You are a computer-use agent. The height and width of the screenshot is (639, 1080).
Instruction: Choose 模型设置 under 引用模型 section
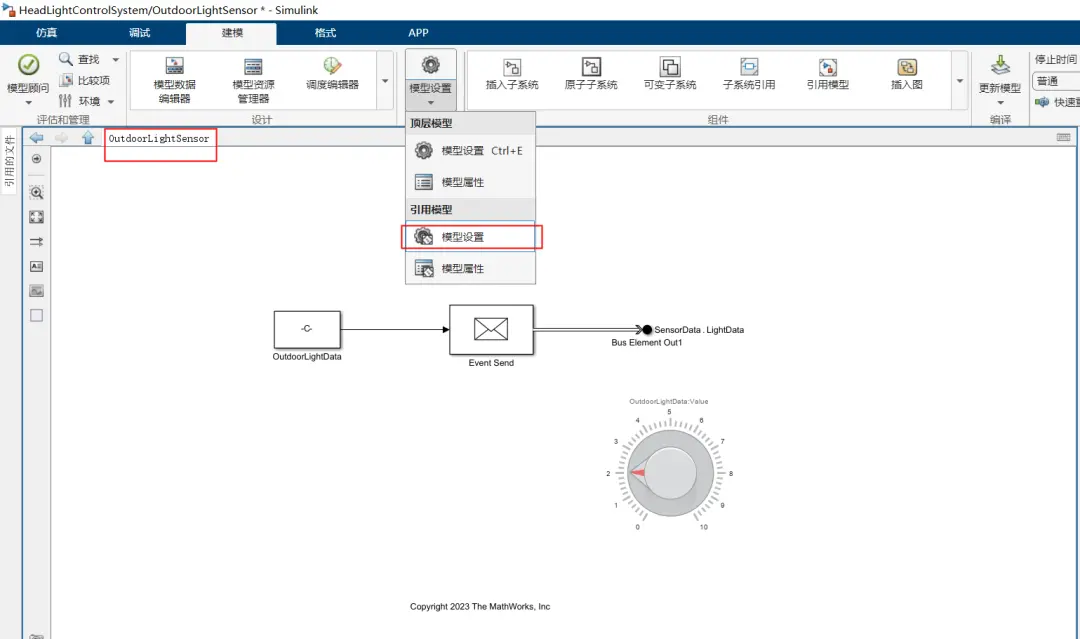(470, 237)
